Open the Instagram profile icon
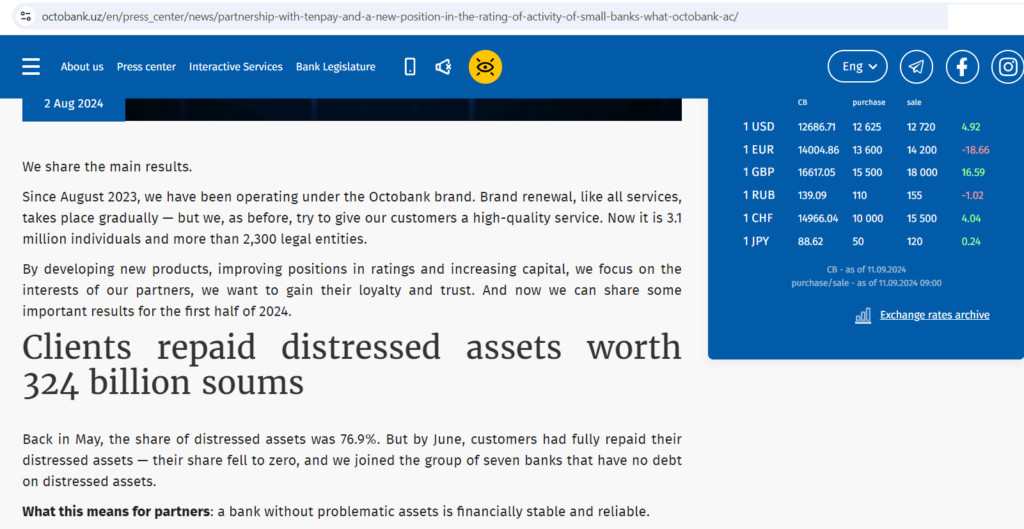 [x=1008, y=67]
